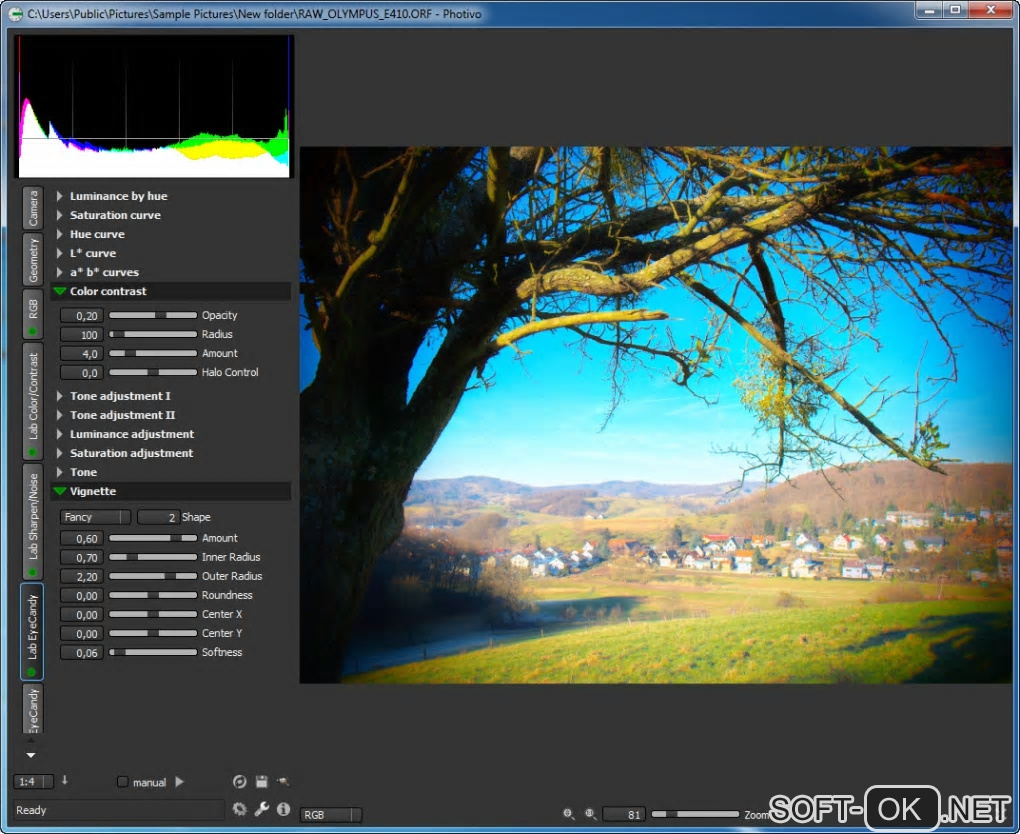Click the Opacity value field 0,20
Screen dimensions: 1020x834
pyautogui.click(x=81, y=316)
